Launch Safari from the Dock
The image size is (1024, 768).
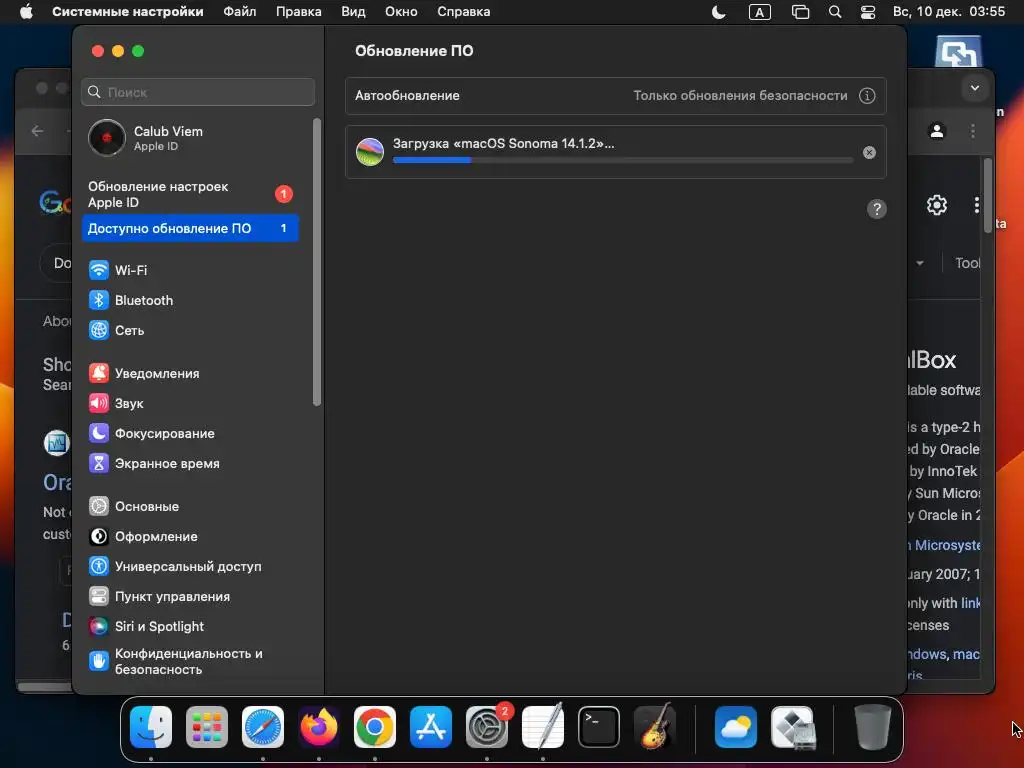pyautogui.click(x=263, y=726)
